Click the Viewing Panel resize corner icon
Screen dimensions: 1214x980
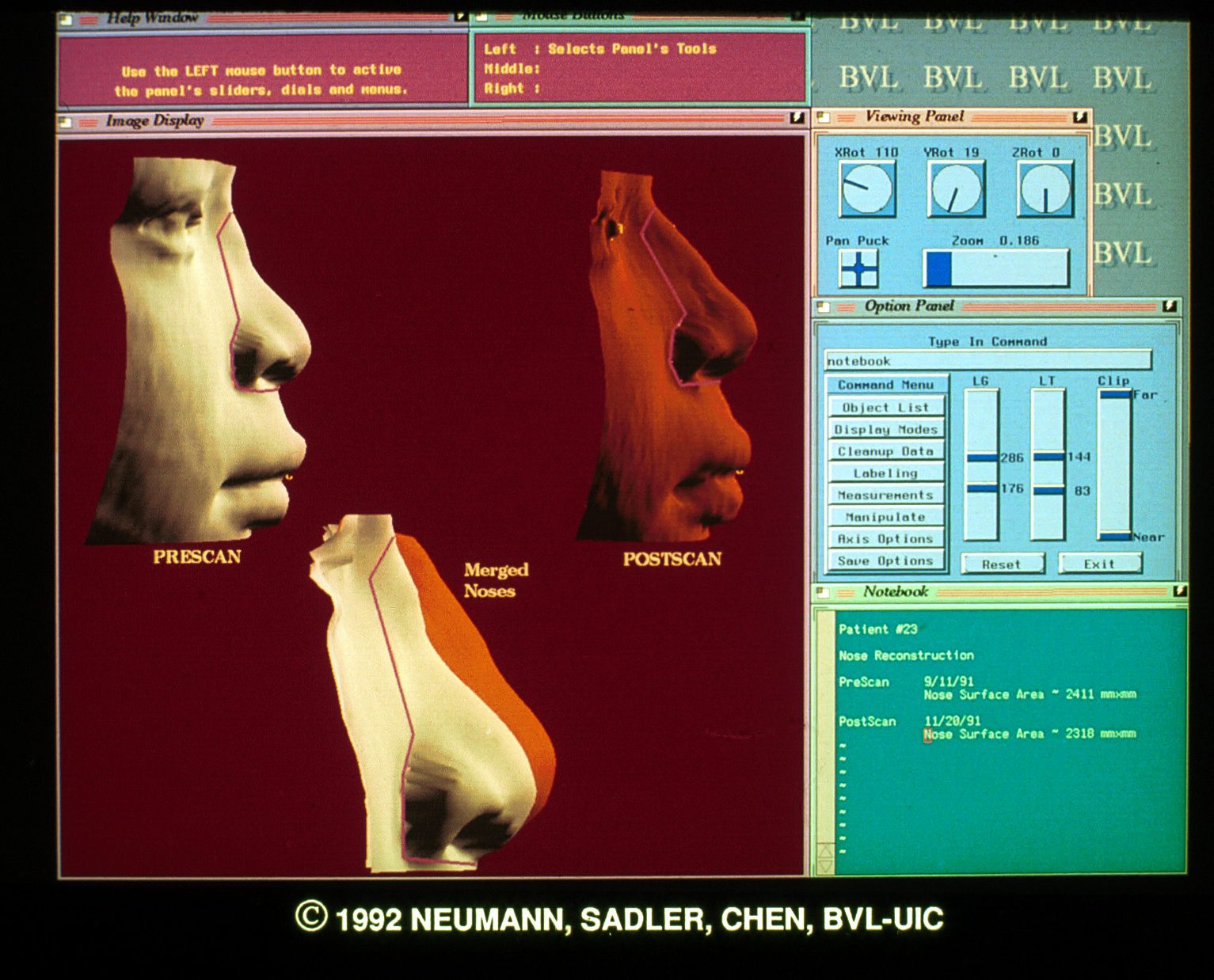click(x=1080, y=118)
